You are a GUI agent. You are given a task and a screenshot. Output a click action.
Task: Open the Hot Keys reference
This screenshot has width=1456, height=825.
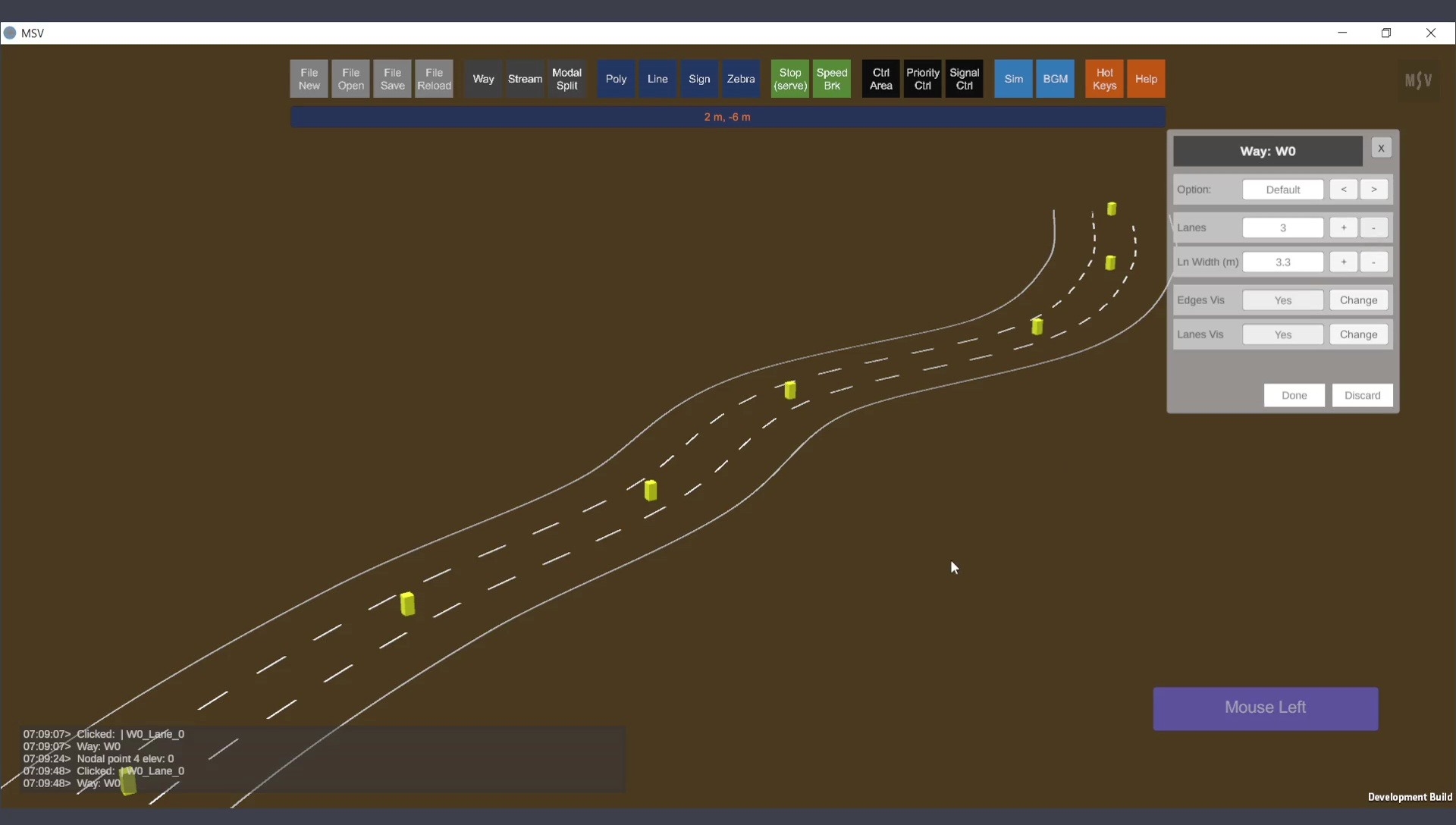(x=1104, y=79)
